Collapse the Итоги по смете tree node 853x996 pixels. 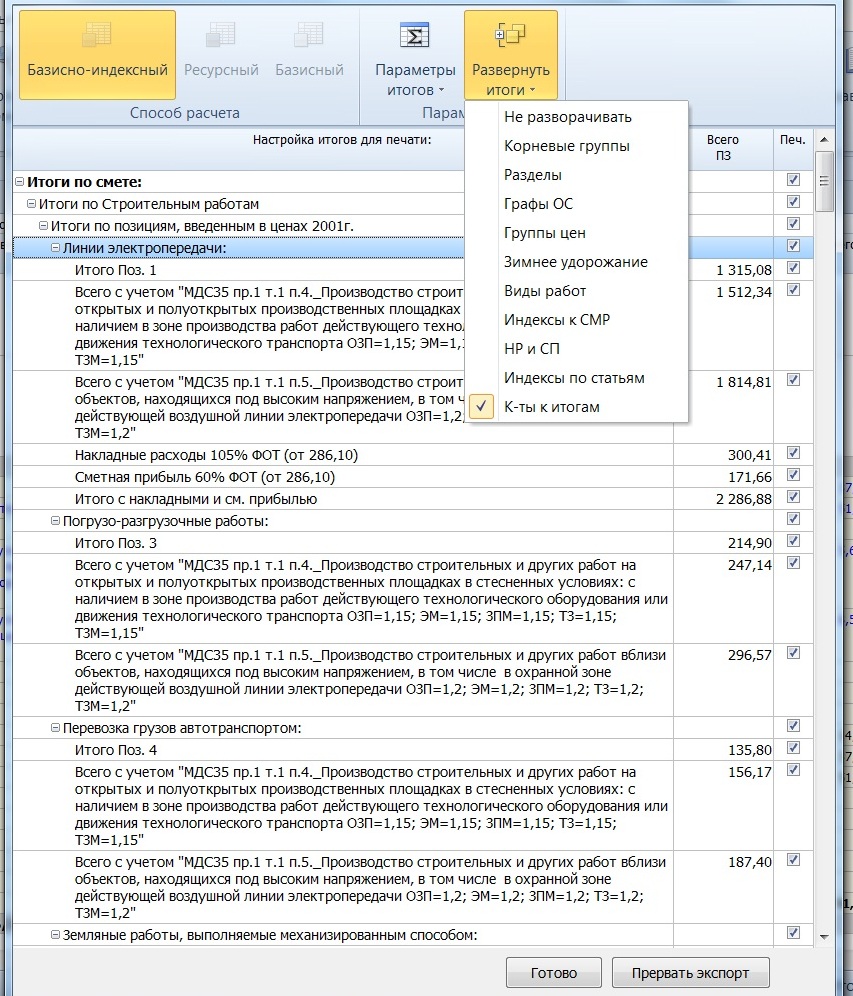click(x=19, y=182)
